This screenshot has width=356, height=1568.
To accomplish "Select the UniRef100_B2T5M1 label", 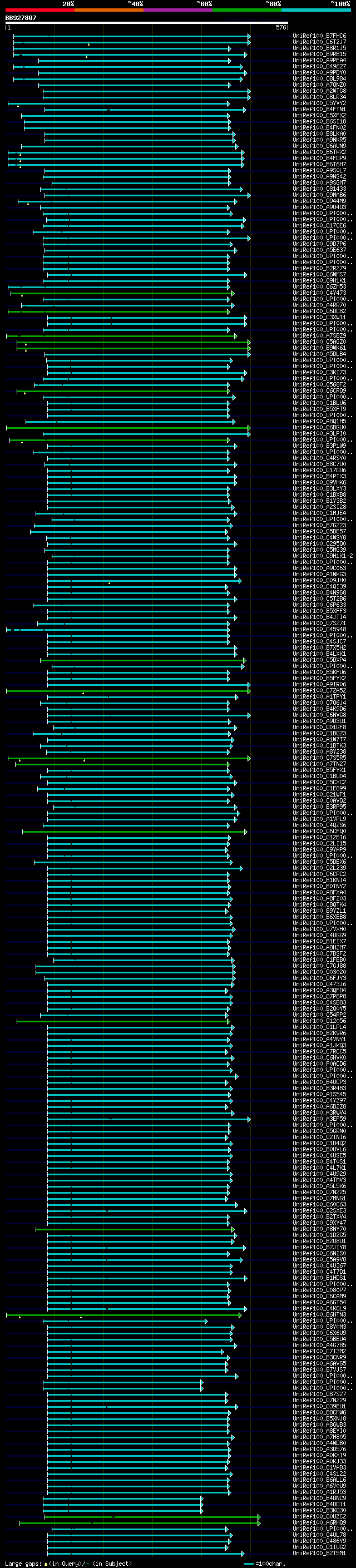I will click(319, 1553).
